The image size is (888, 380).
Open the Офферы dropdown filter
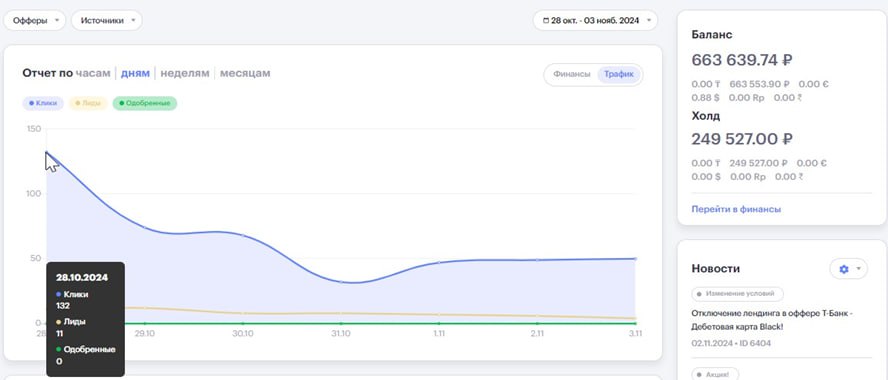tap(35, 20)
